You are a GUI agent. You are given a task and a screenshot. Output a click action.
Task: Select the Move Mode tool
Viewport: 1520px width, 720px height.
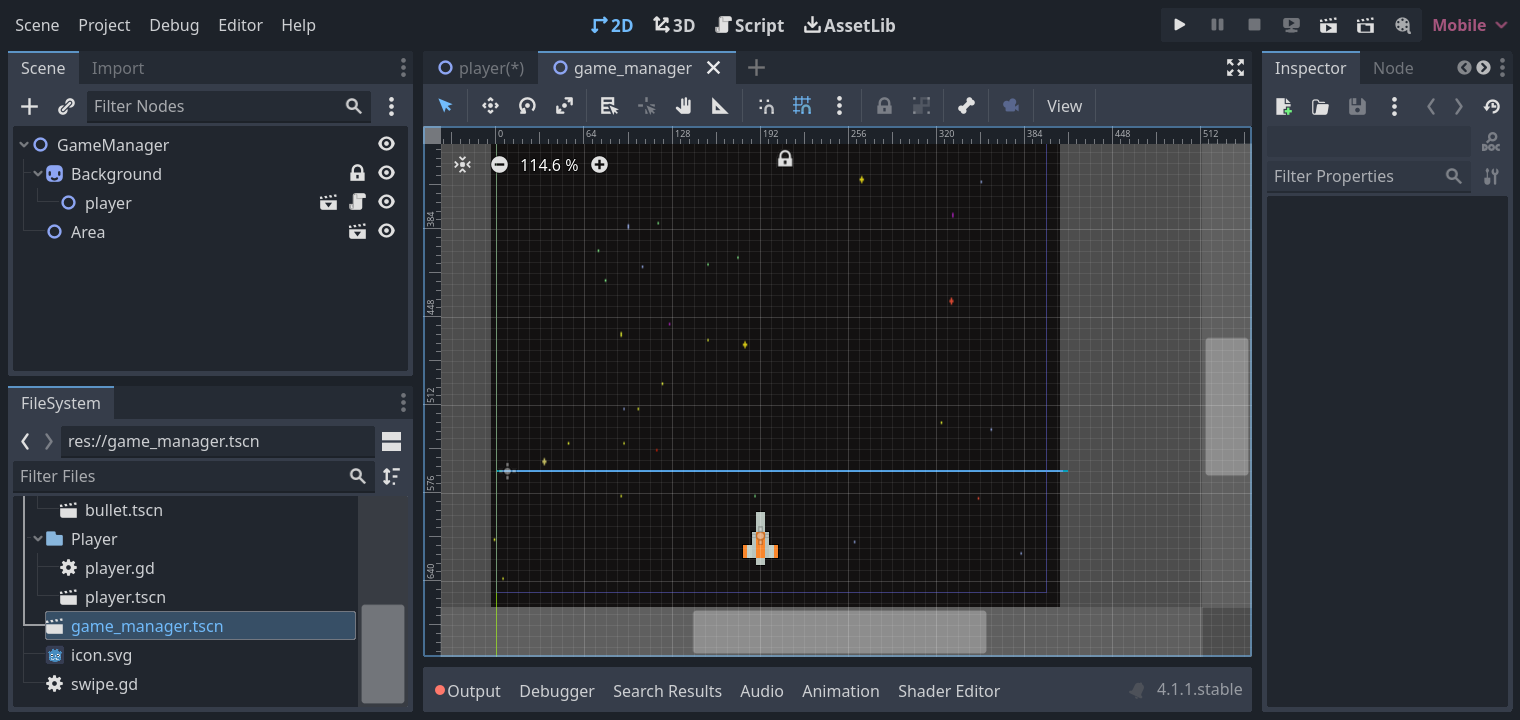(x=490, y=106)
